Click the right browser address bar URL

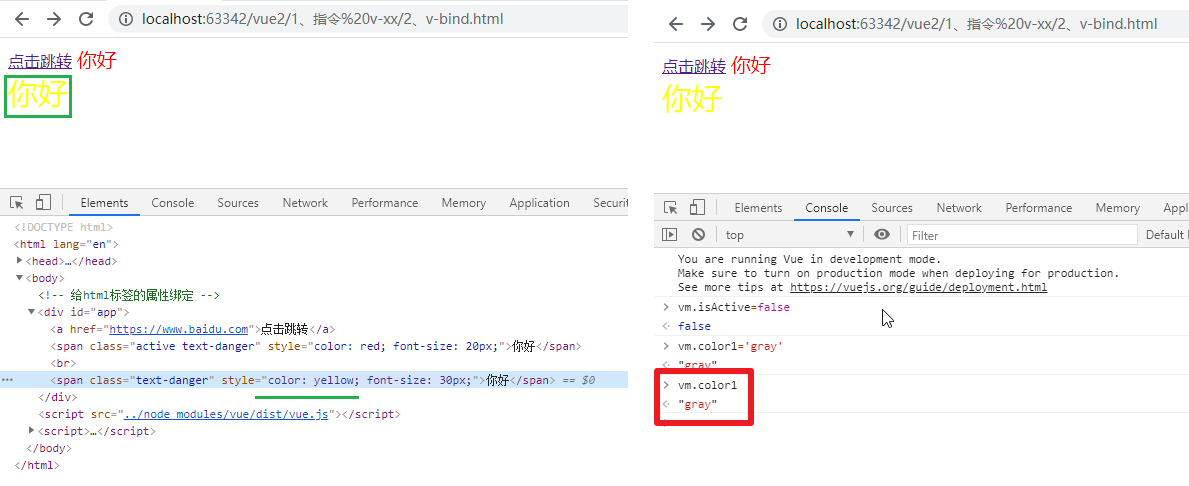977,24
